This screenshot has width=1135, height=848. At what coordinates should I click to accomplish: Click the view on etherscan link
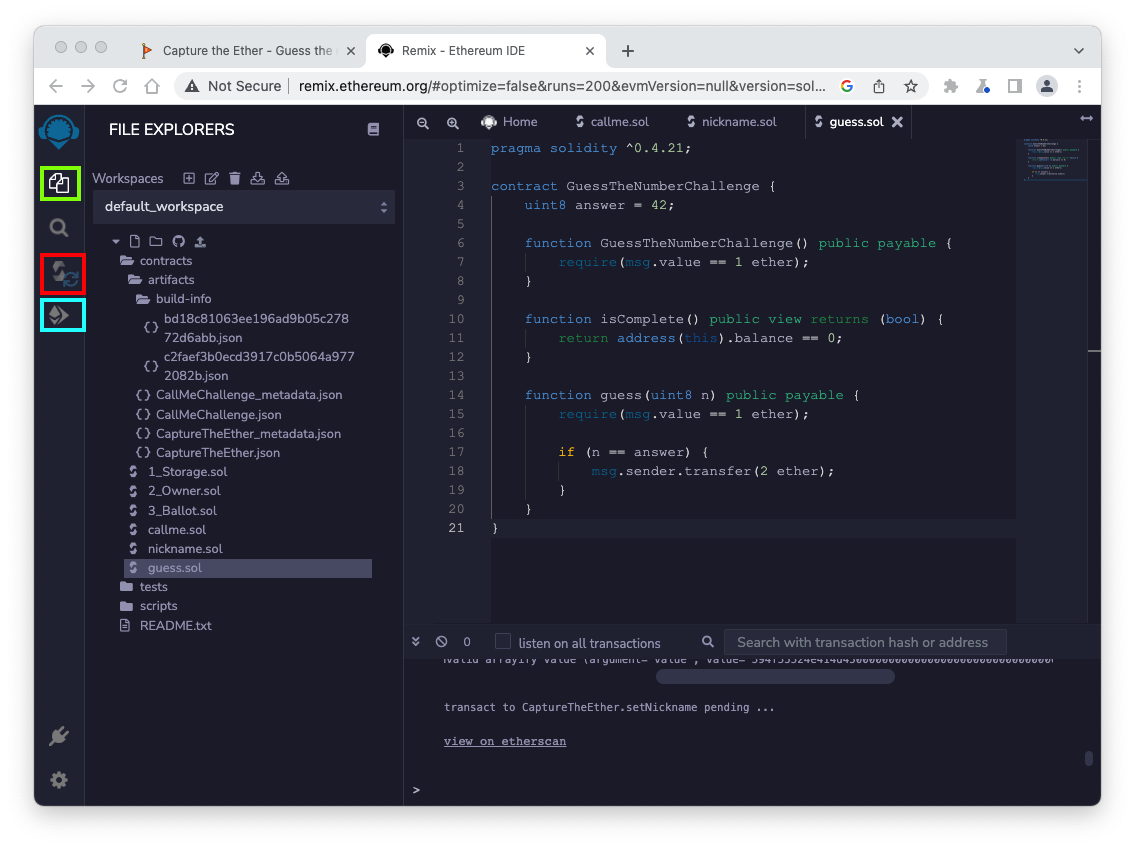click(505, 741)
